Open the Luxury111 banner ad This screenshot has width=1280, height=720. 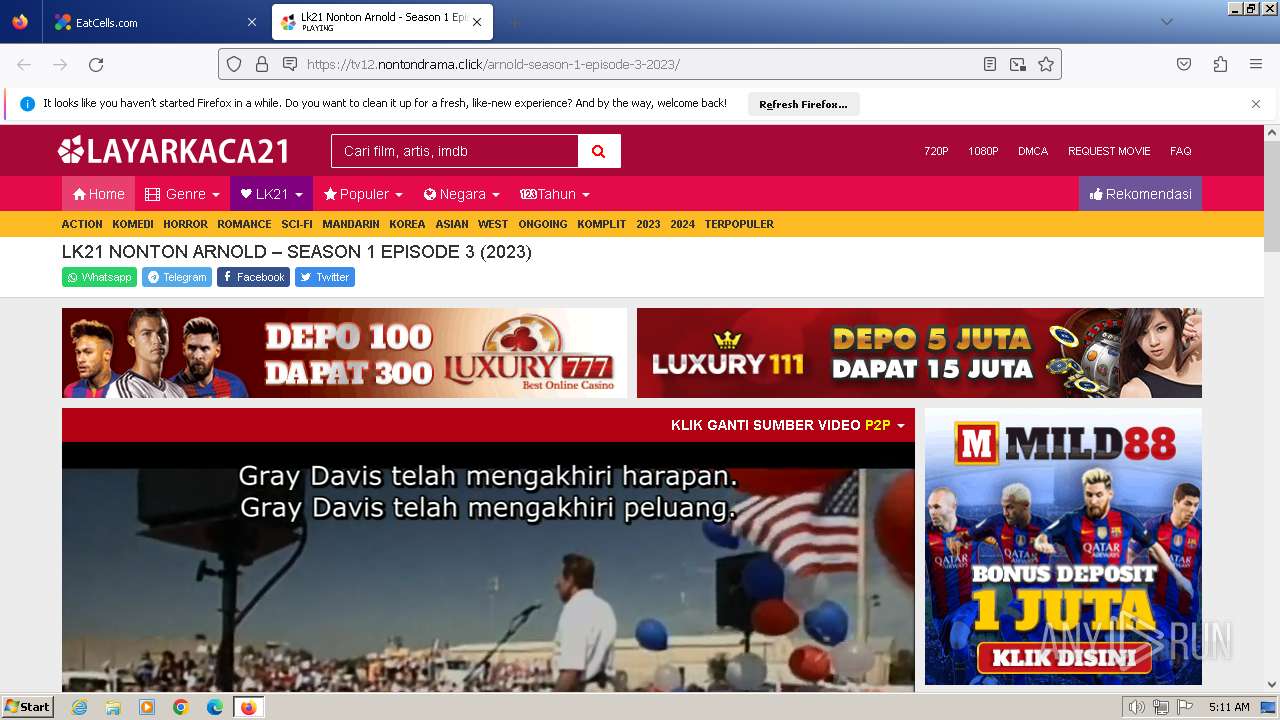click(x=919, y=353)
